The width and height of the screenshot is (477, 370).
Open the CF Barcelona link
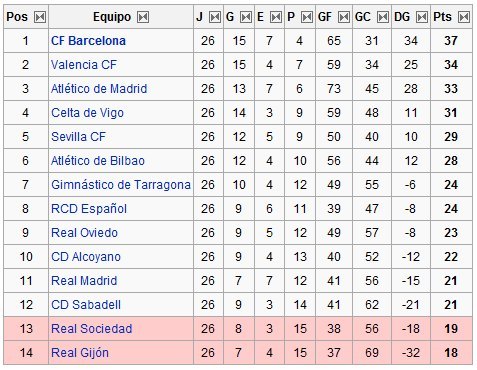pyautogui.click(x=88, y=41)
